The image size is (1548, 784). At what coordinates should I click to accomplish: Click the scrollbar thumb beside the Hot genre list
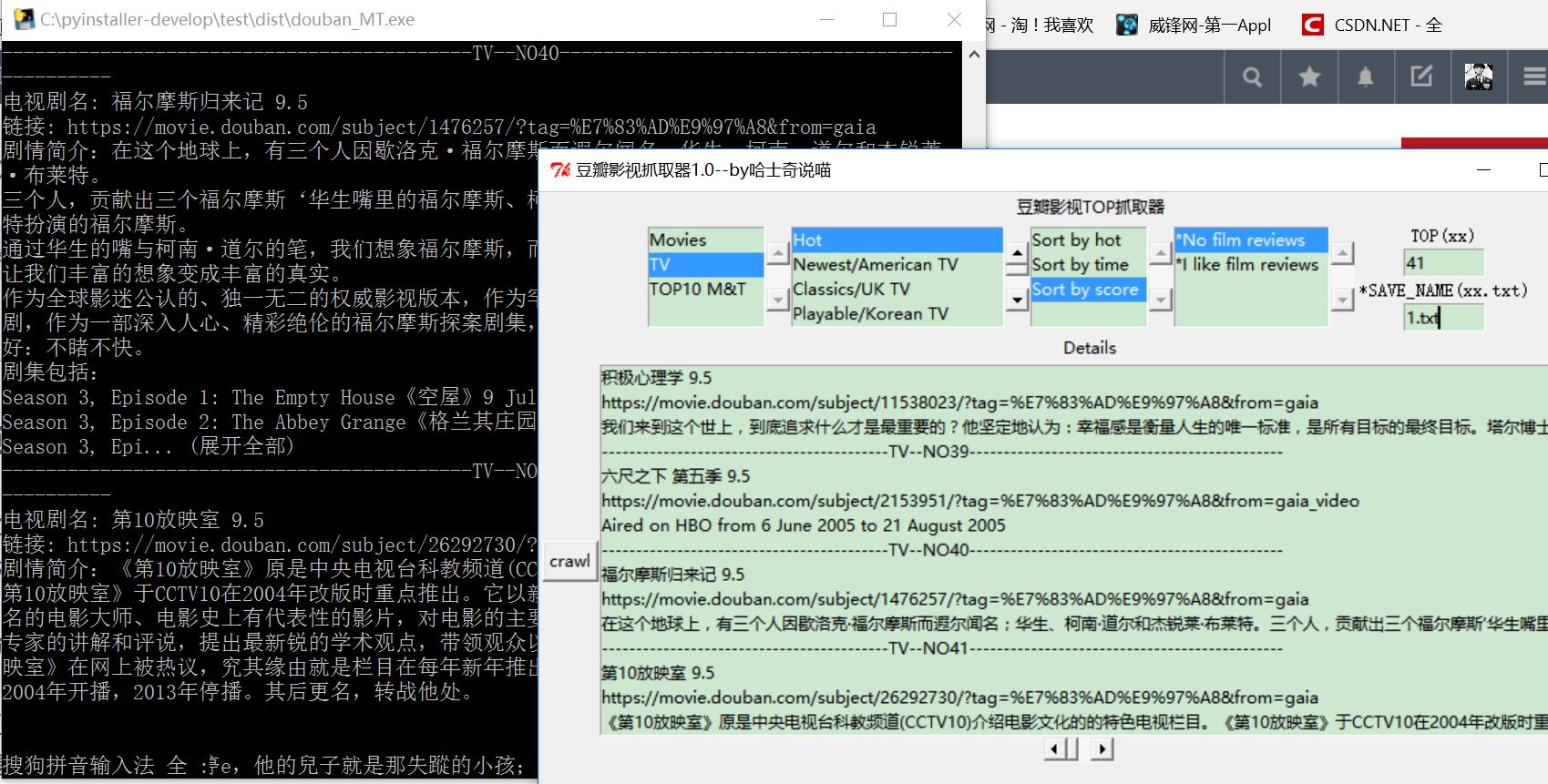[x=1017, y=269]
